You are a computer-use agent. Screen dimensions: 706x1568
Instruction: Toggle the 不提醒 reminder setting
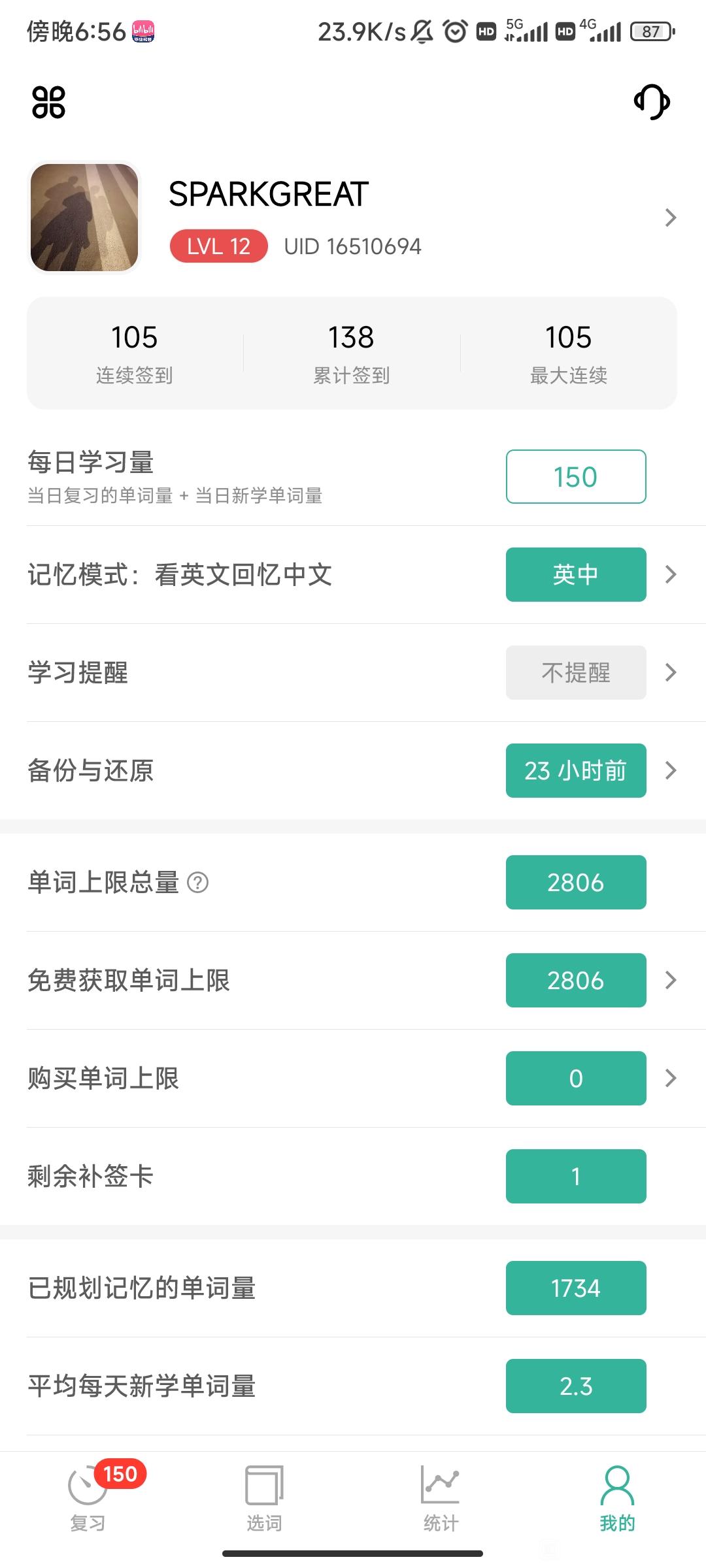pyautogui.click(x=576, y=673)
